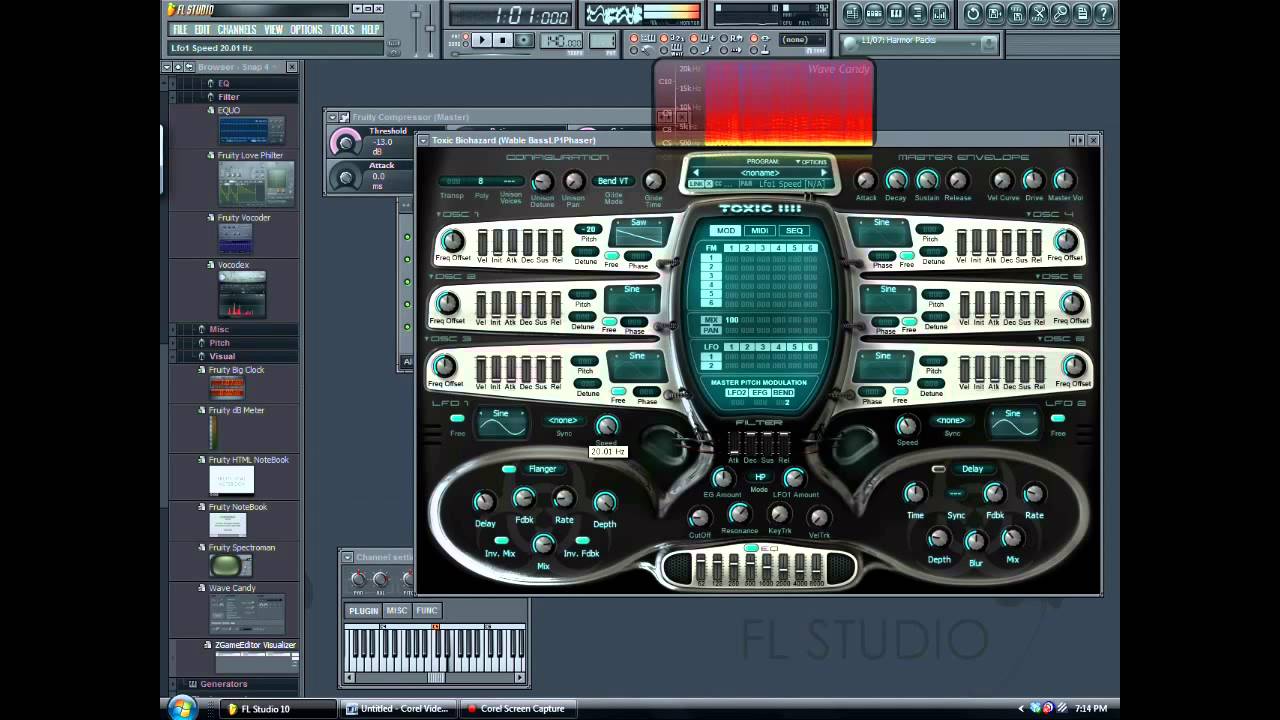
Task: Click the PLUGIN tab in channel settings
Action: pyautogui.click(x=363, y=611)
